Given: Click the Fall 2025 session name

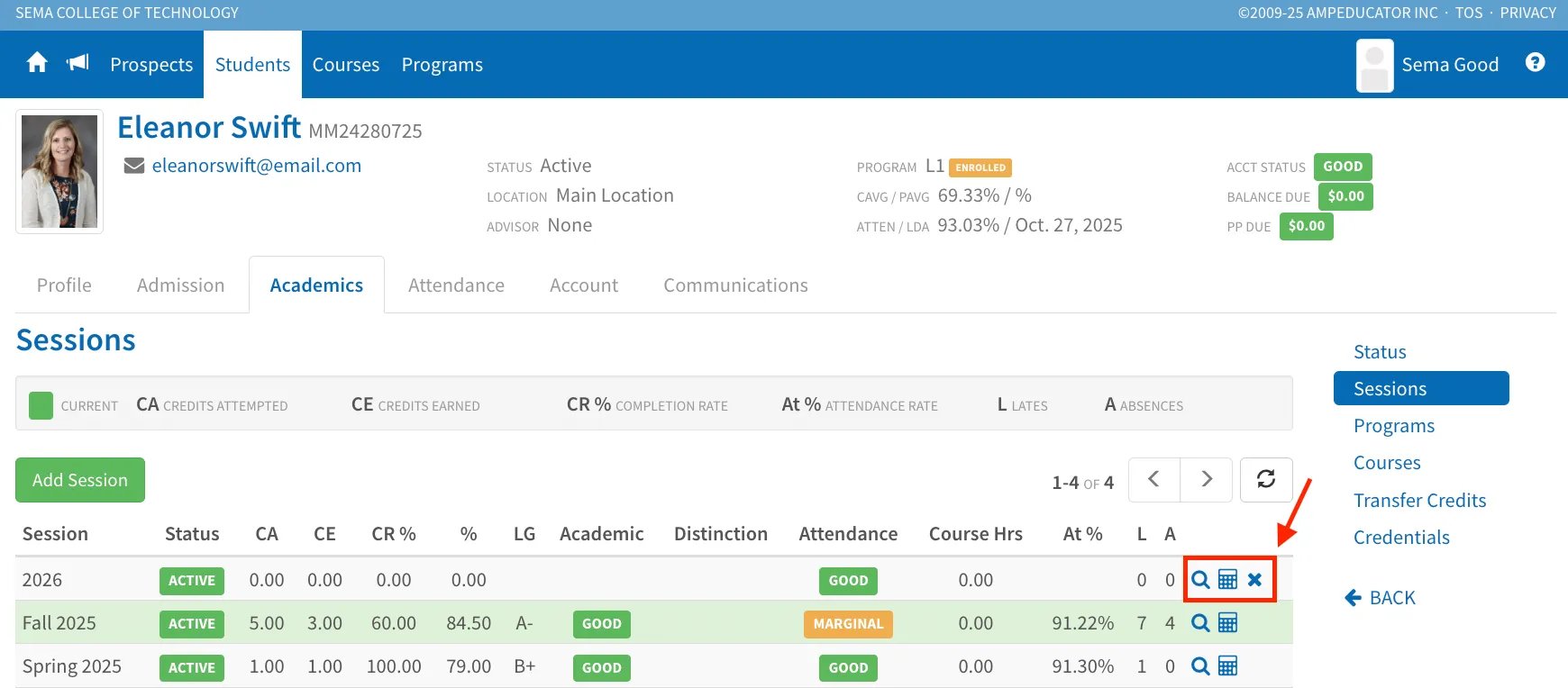Looking at the screenshot, I should pyautogui.click(x=59, y=623).
